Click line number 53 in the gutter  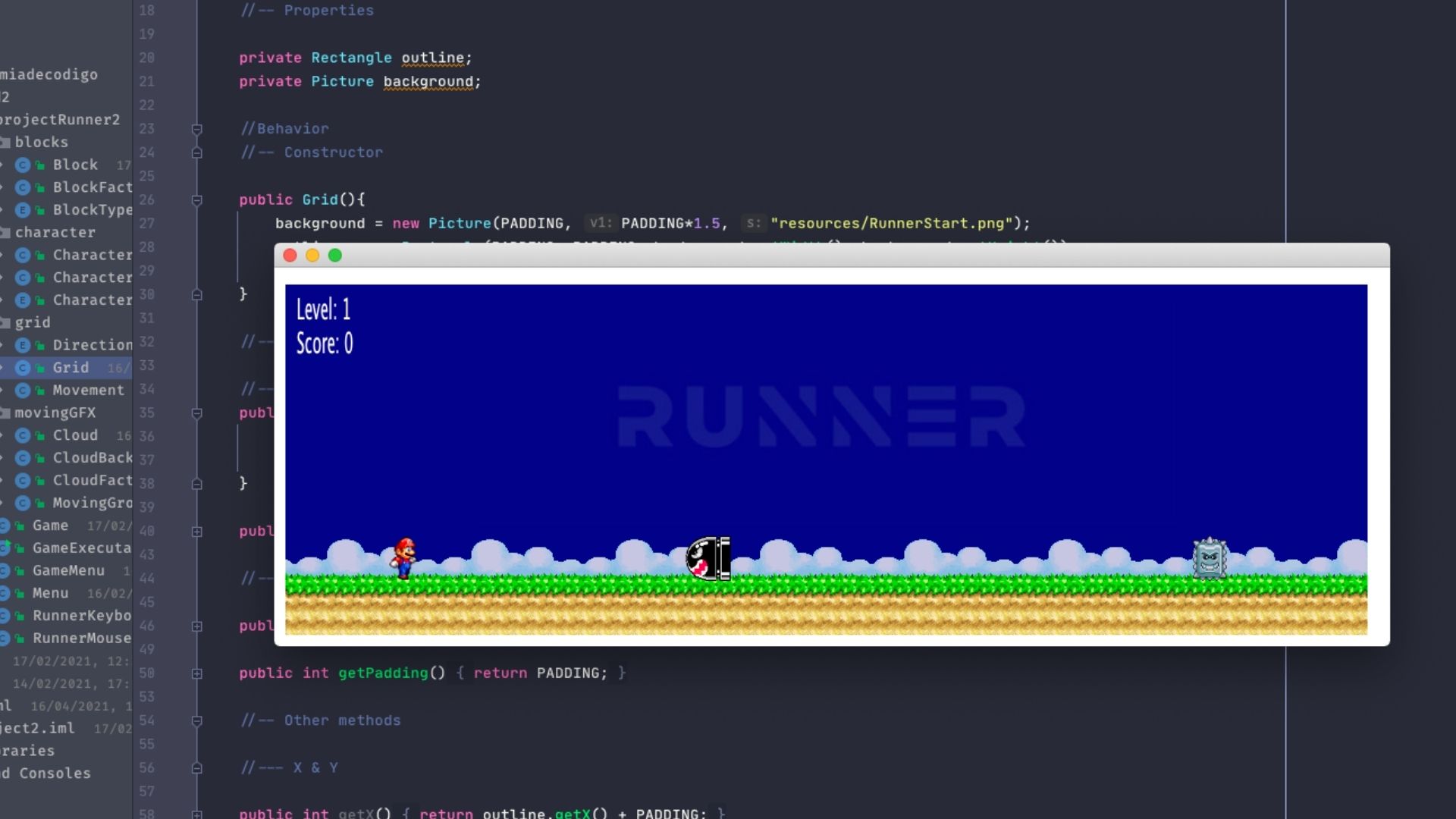click(146, 696)
